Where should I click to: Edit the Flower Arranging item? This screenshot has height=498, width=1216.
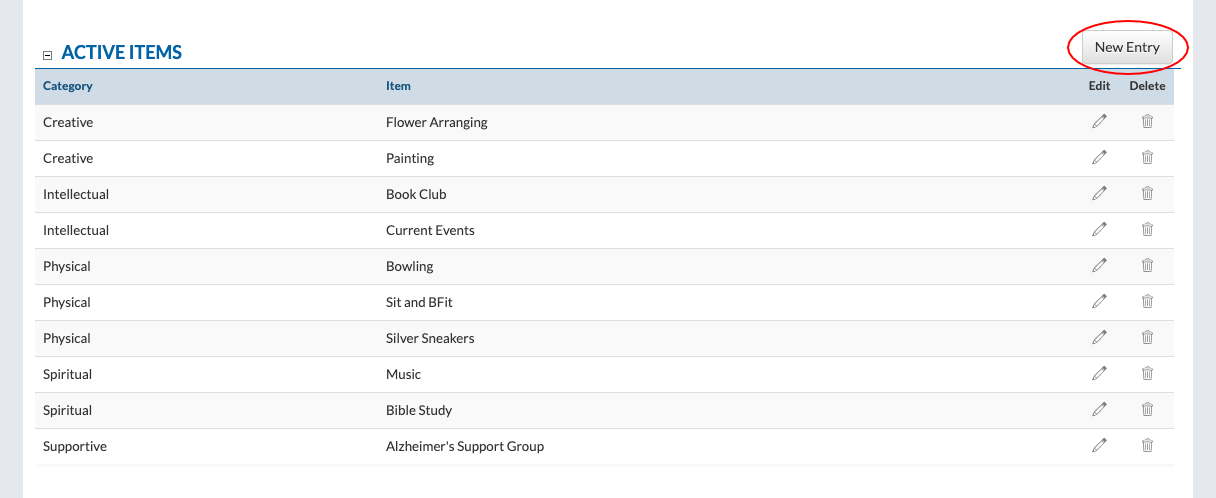[x=1099, y=122]
